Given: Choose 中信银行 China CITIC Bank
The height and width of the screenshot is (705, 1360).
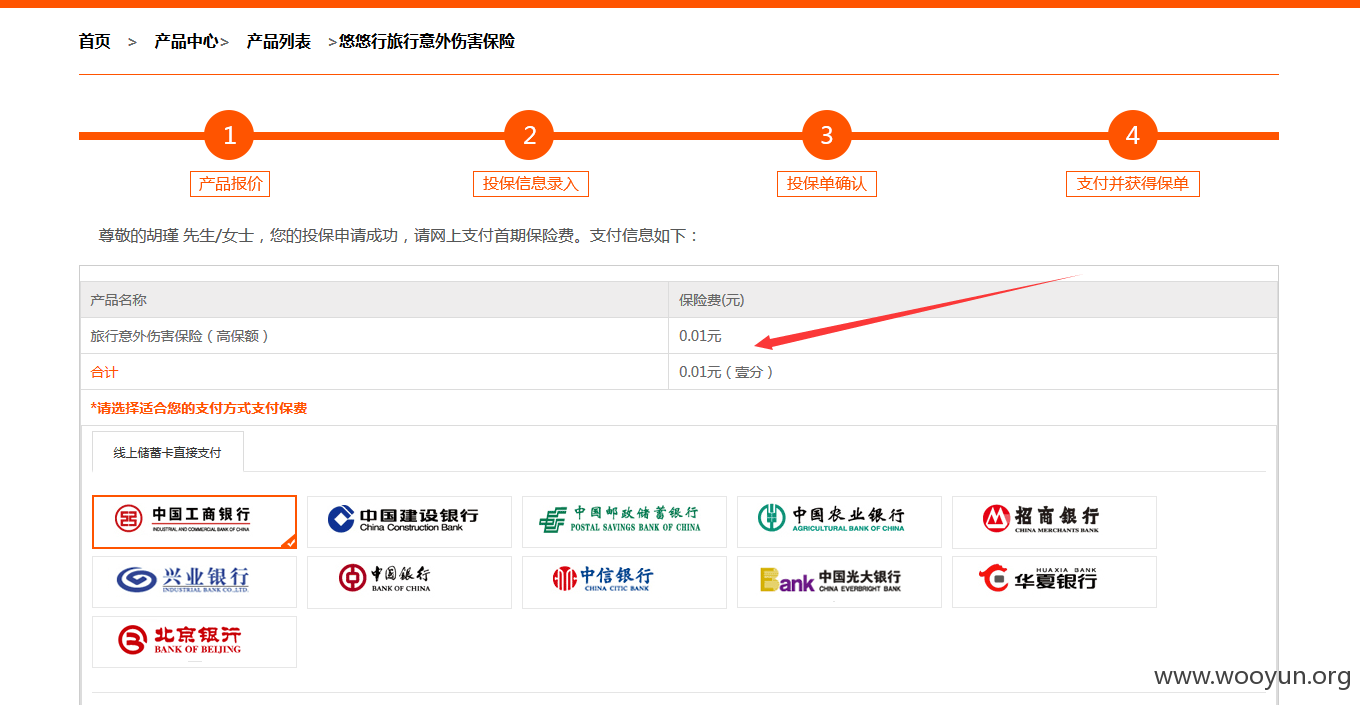Looking at the screenshot, I should (624, 582).
